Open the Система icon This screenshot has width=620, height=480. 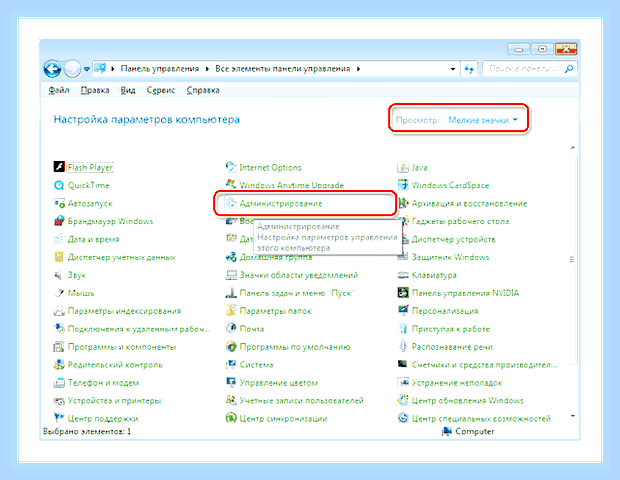point(231,365)
